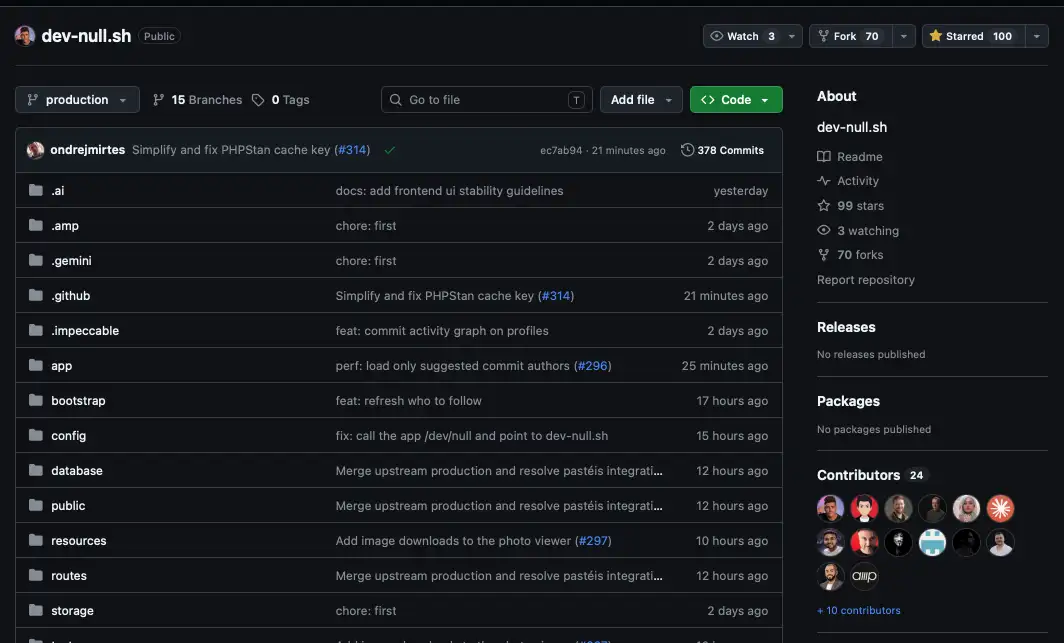The height and width of the screenshot is (643, 1064).
Task: Click the repository owner avatar beside dev-null.sh
Action: pos(25,35)
